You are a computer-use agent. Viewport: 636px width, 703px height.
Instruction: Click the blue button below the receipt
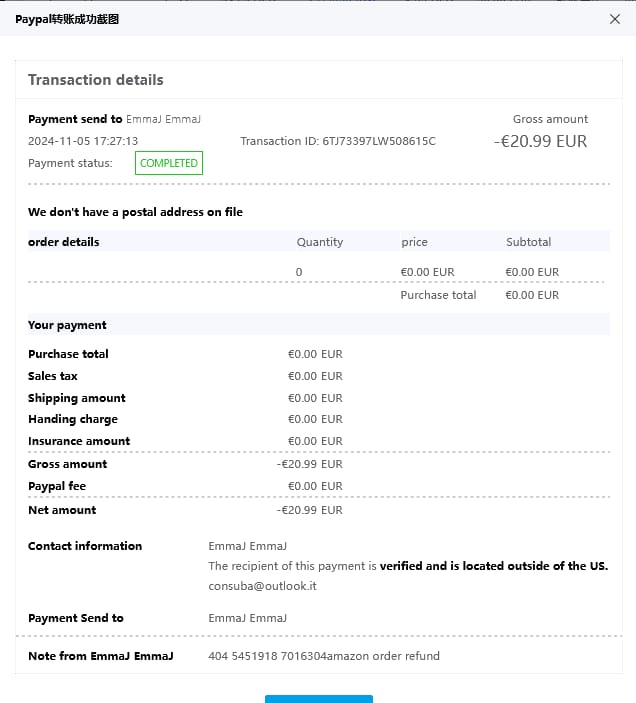(x=318, y=698)
